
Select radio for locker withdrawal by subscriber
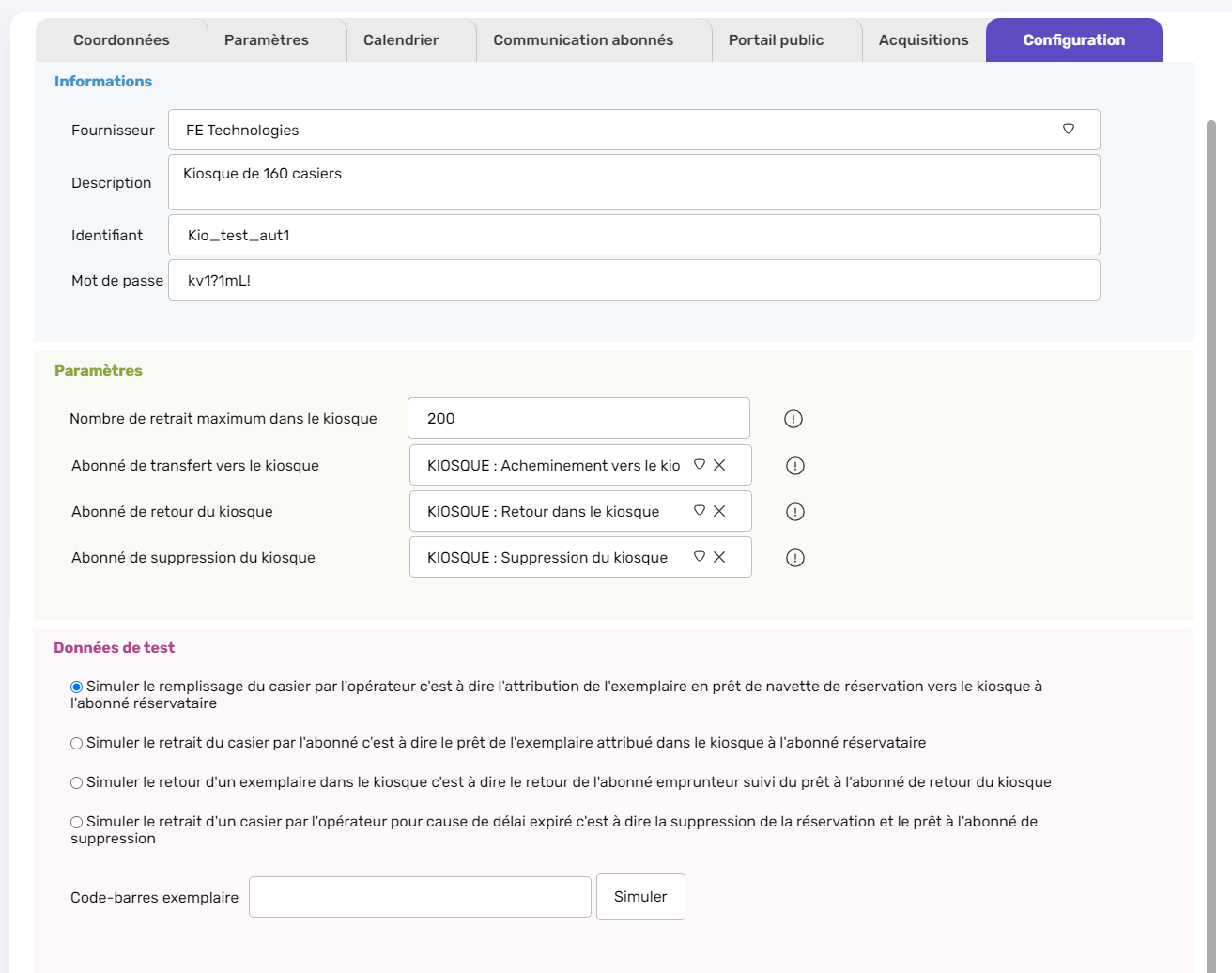click(x=77, y=744)
